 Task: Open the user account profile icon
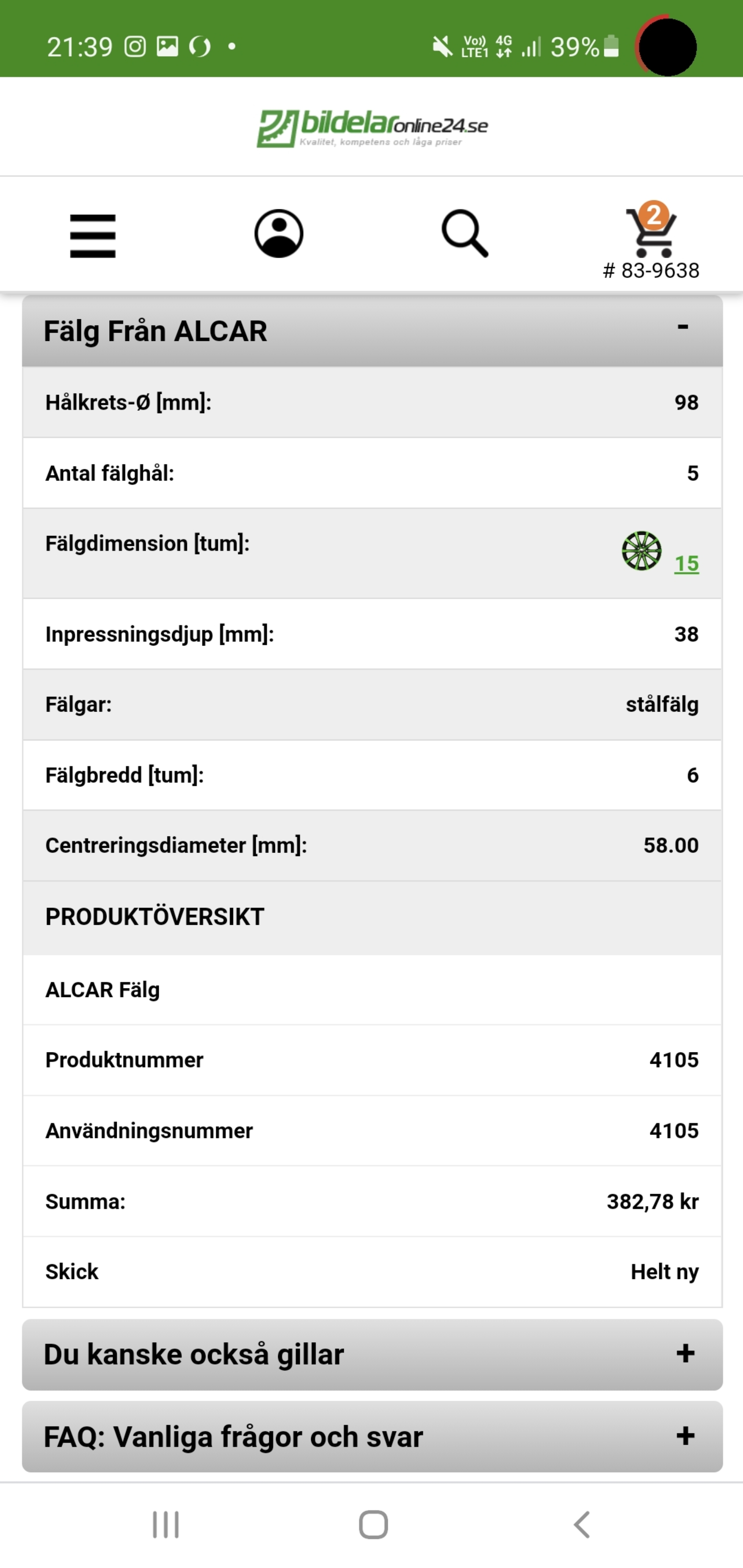click(x=279, y=234)
